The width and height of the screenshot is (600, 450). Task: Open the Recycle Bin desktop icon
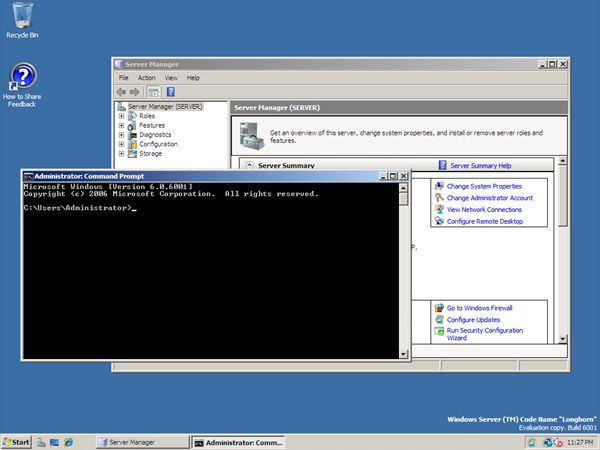pos(22,21)
